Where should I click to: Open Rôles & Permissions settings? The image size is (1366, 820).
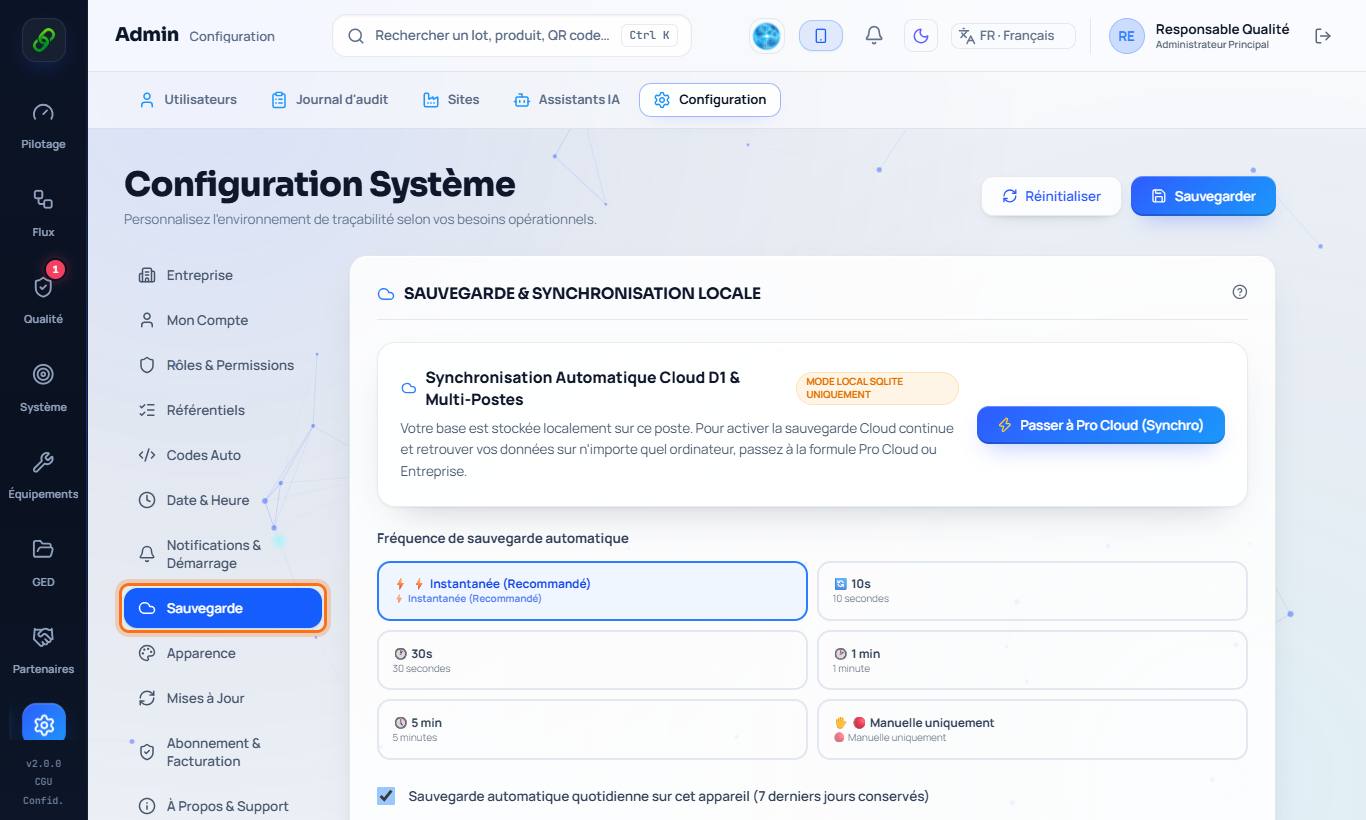[223, 365]
